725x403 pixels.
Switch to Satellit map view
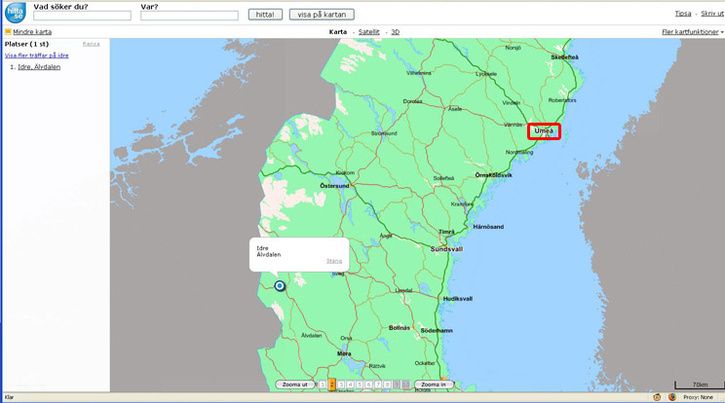tap(368, 32)
